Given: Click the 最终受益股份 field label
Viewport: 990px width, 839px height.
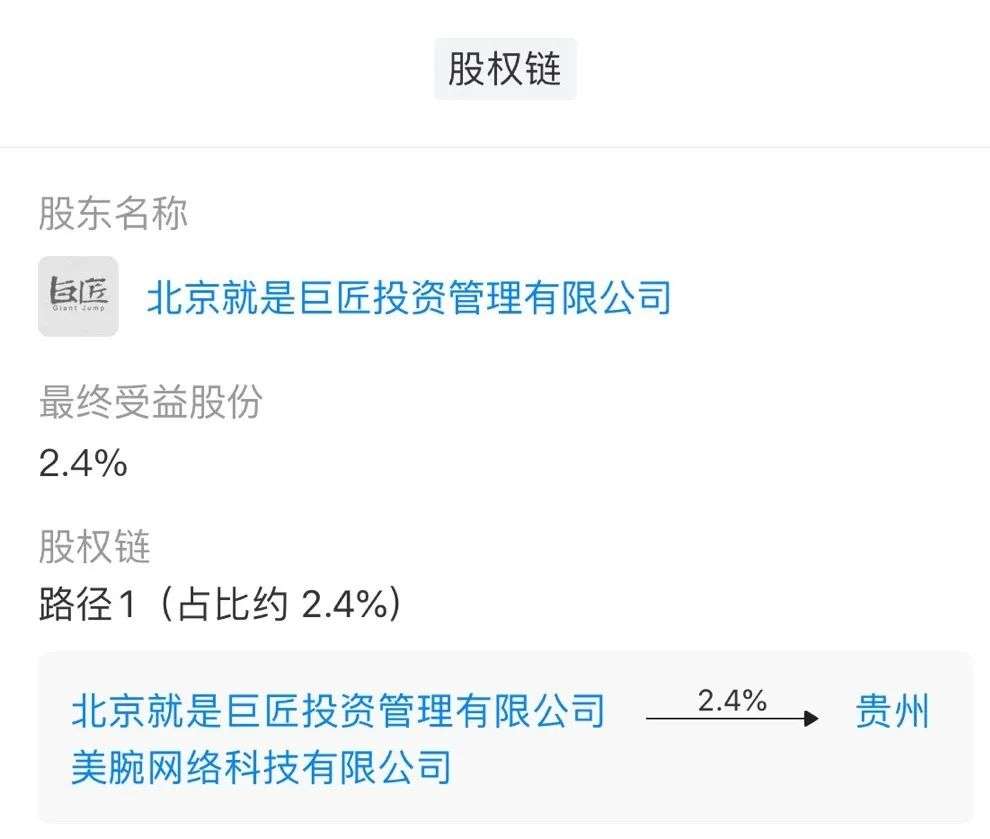Looking at the screenshot, I should 150,402.
